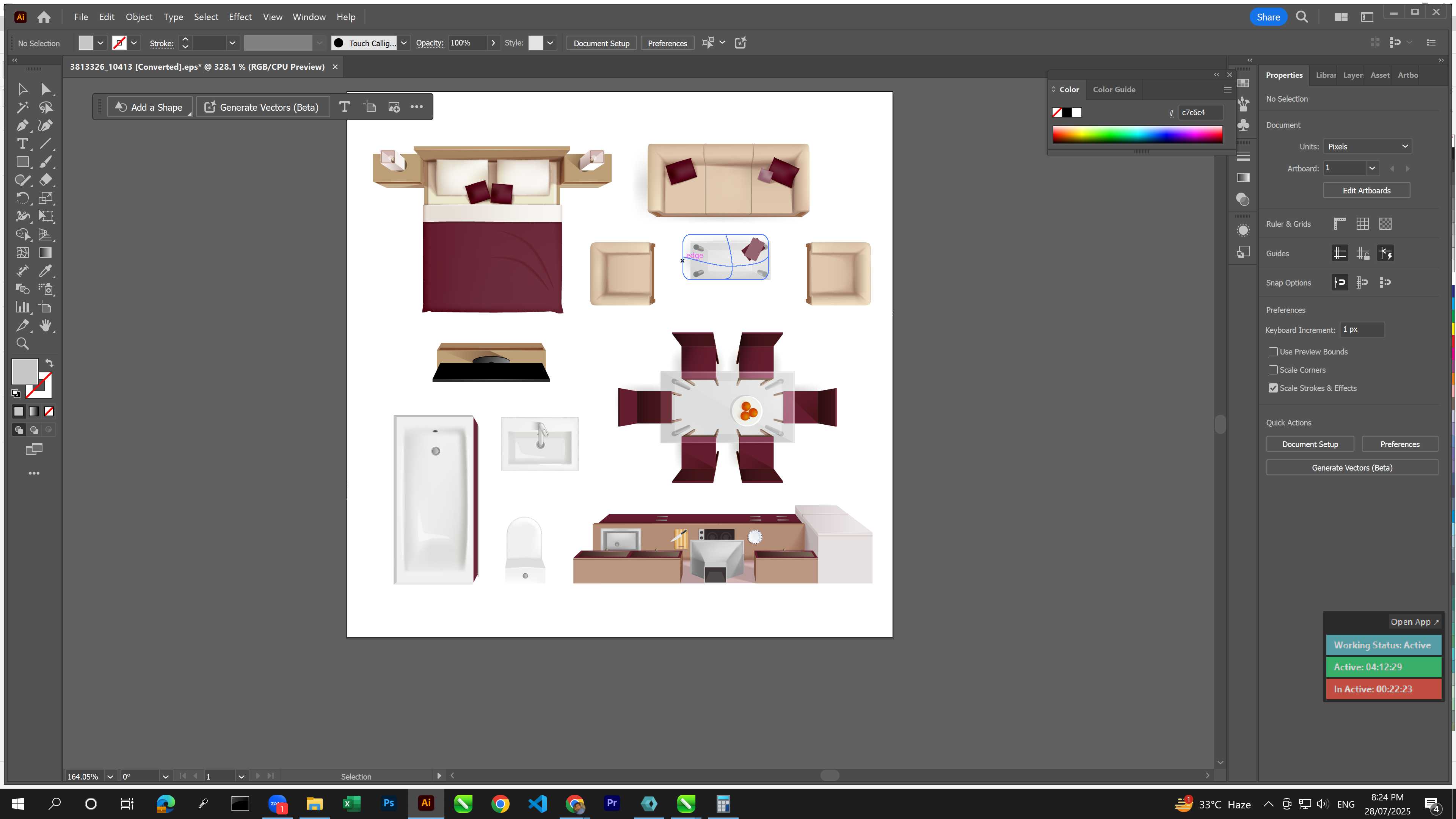
Task: Select the Curvature tool
Action: pyautogui.click(x=46, y=126)
